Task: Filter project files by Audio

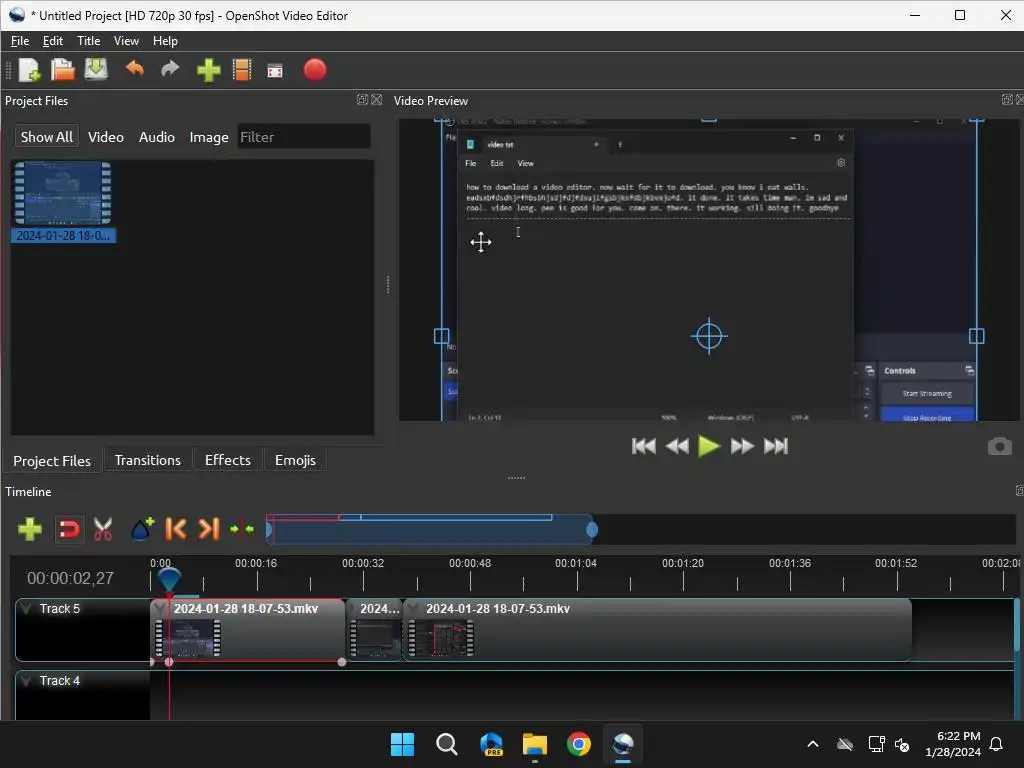Action: point(157,137)
